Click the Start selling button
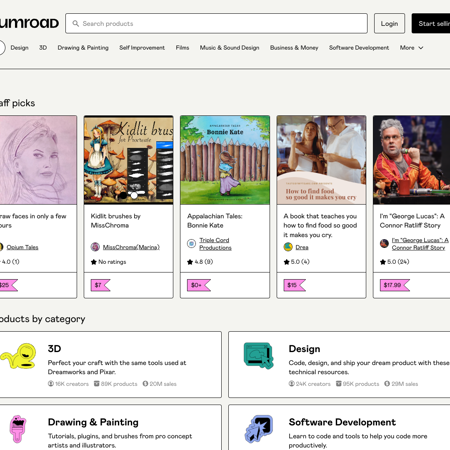This screenshot has height=450, width=450. (431, 23)
